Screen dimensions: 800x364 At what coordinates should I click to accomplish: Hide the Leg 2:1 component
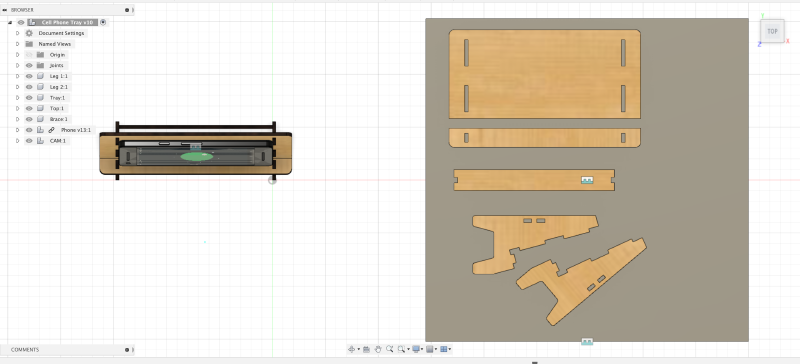coord(29,87)
